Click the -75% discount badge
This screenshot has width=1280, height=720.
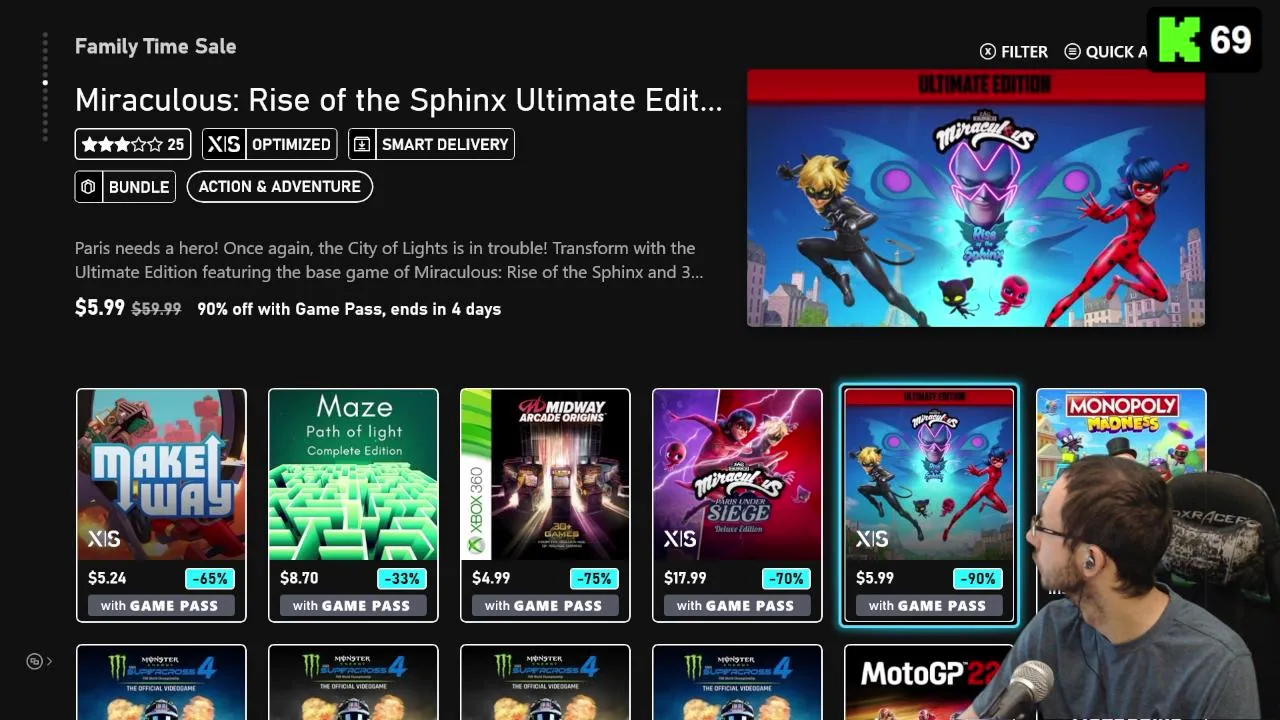tap(593, 578)
